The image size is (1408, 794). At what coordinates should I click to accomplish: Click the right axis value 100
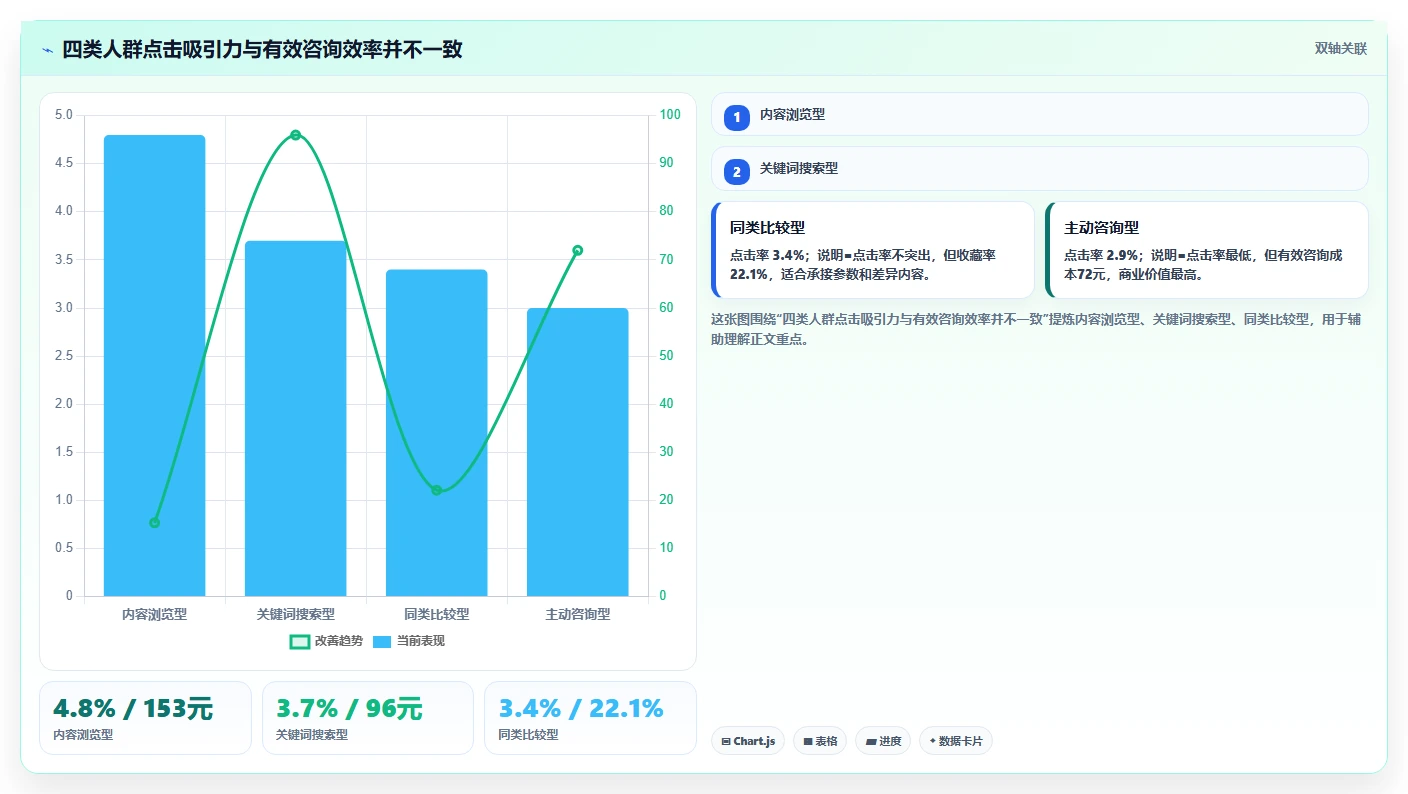click(670, 115)
